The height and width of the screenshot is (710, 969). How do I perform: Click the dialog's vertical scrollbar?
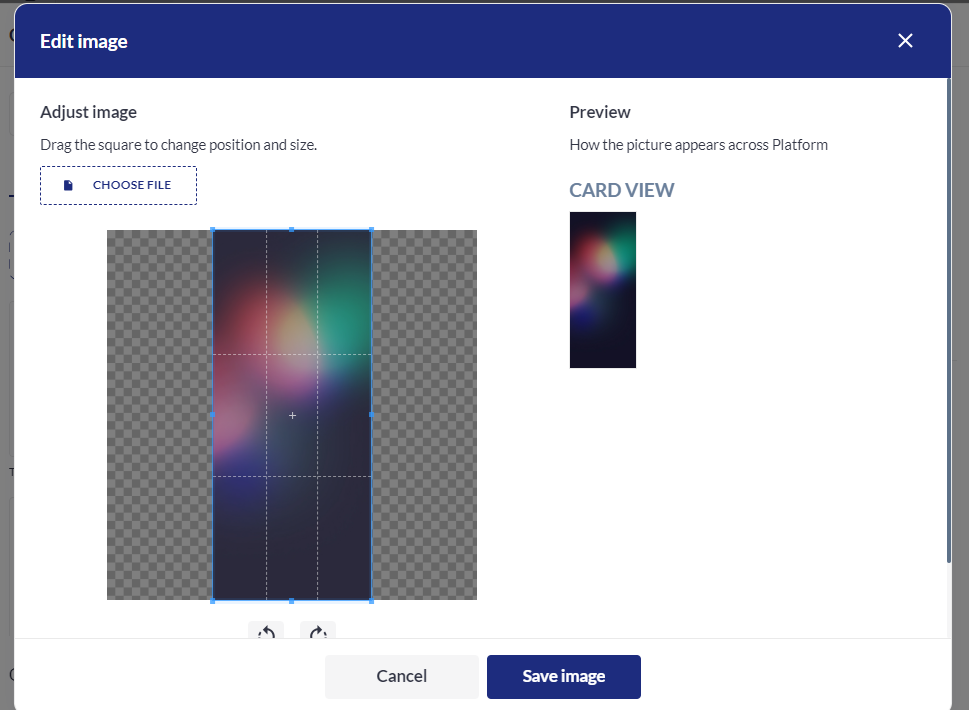(946, 320)
